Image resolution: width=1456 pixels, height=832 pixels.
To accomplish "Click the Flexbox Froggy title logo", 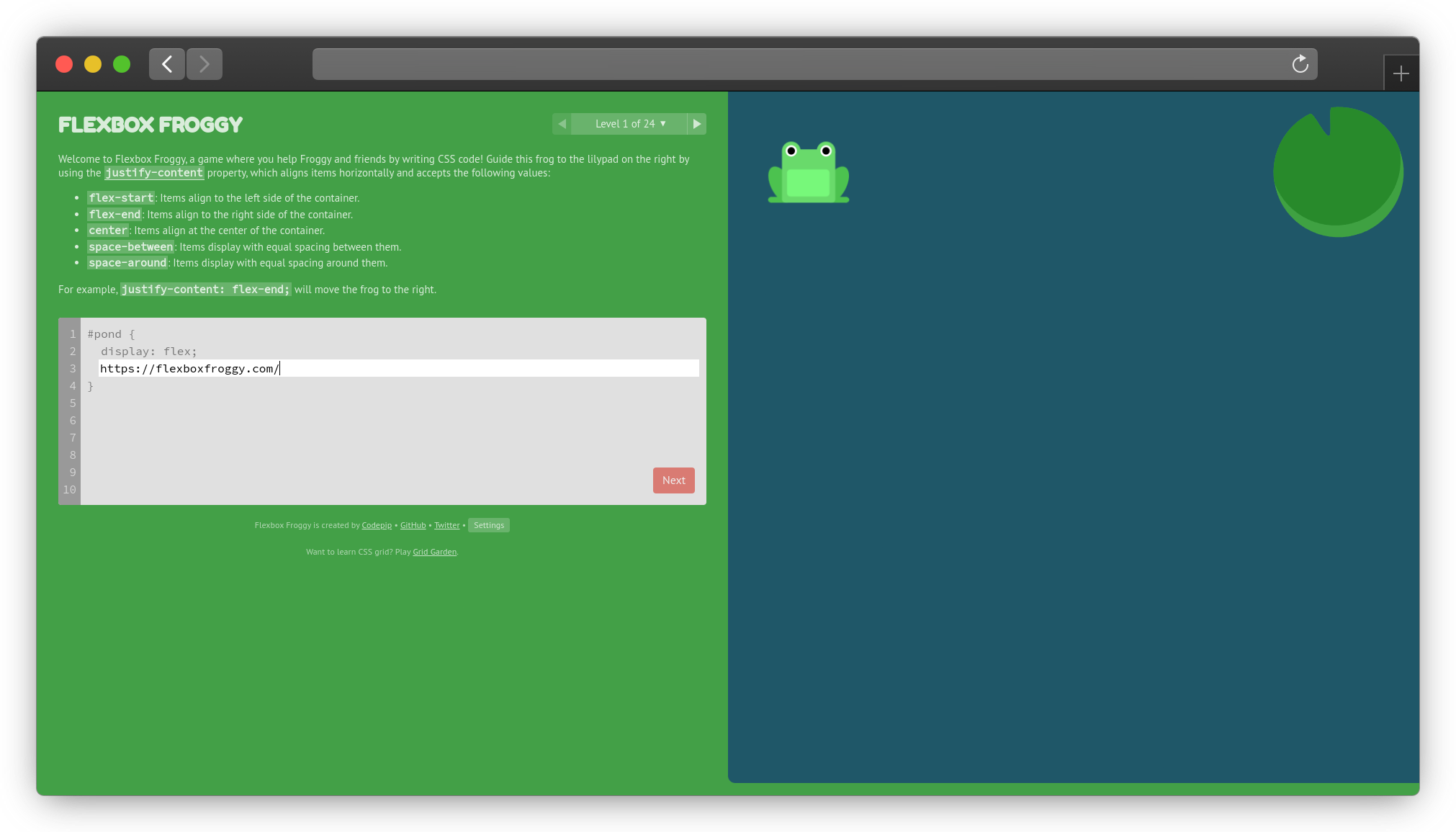I will tap(150, 125).
